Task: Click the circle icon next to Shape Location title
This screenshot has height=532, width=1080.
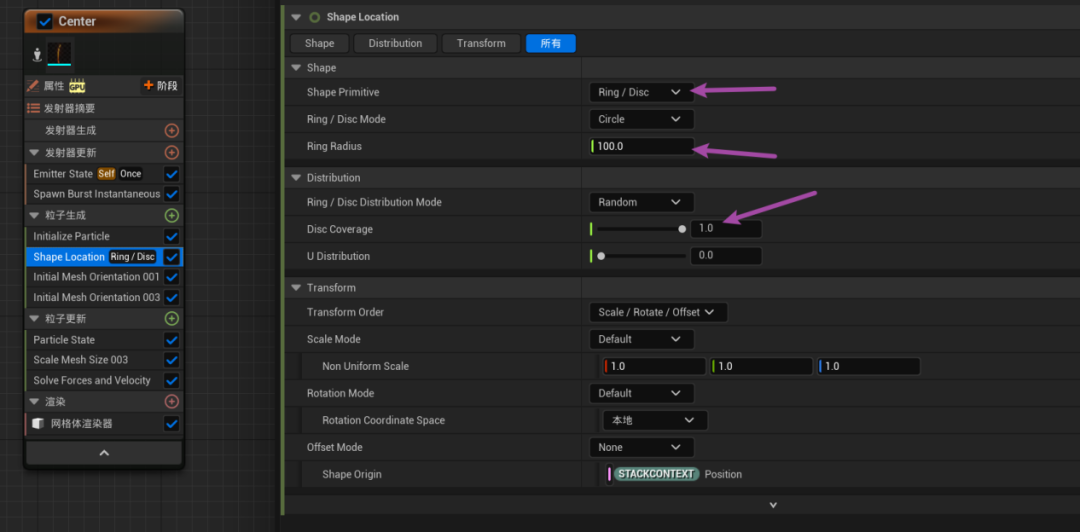Action: 315,17
